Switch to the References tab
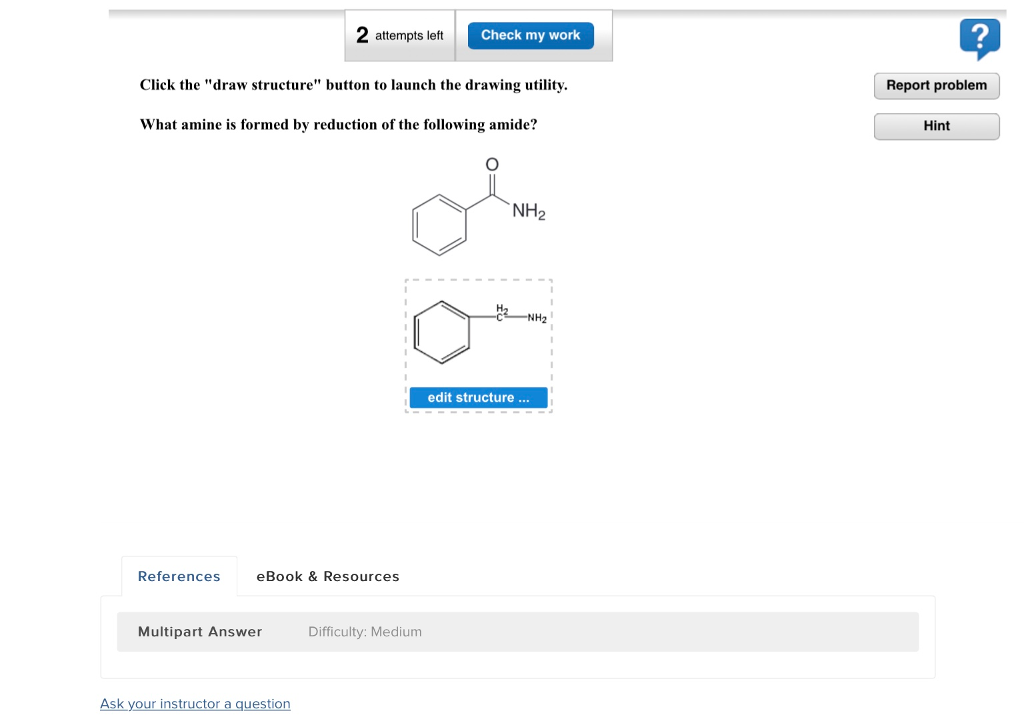The width and height of the screenshot is (1024, 727). (x=179, y=576)
